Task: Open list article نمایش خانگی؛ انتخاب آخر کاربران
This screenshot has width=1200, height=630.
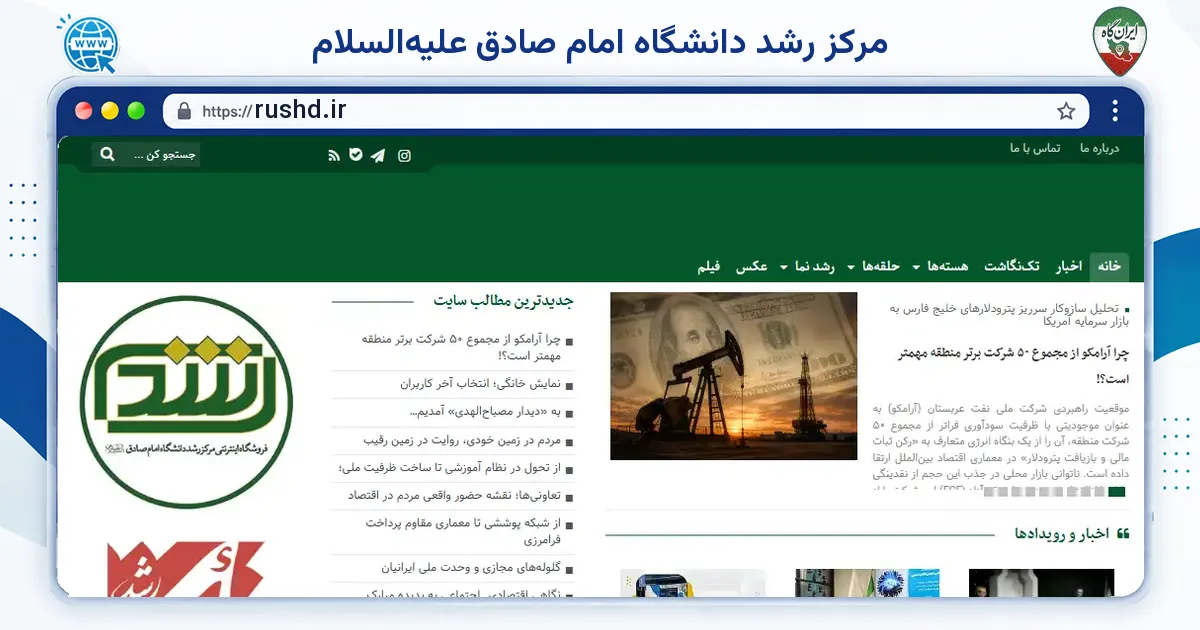Action: coord(481,383)
